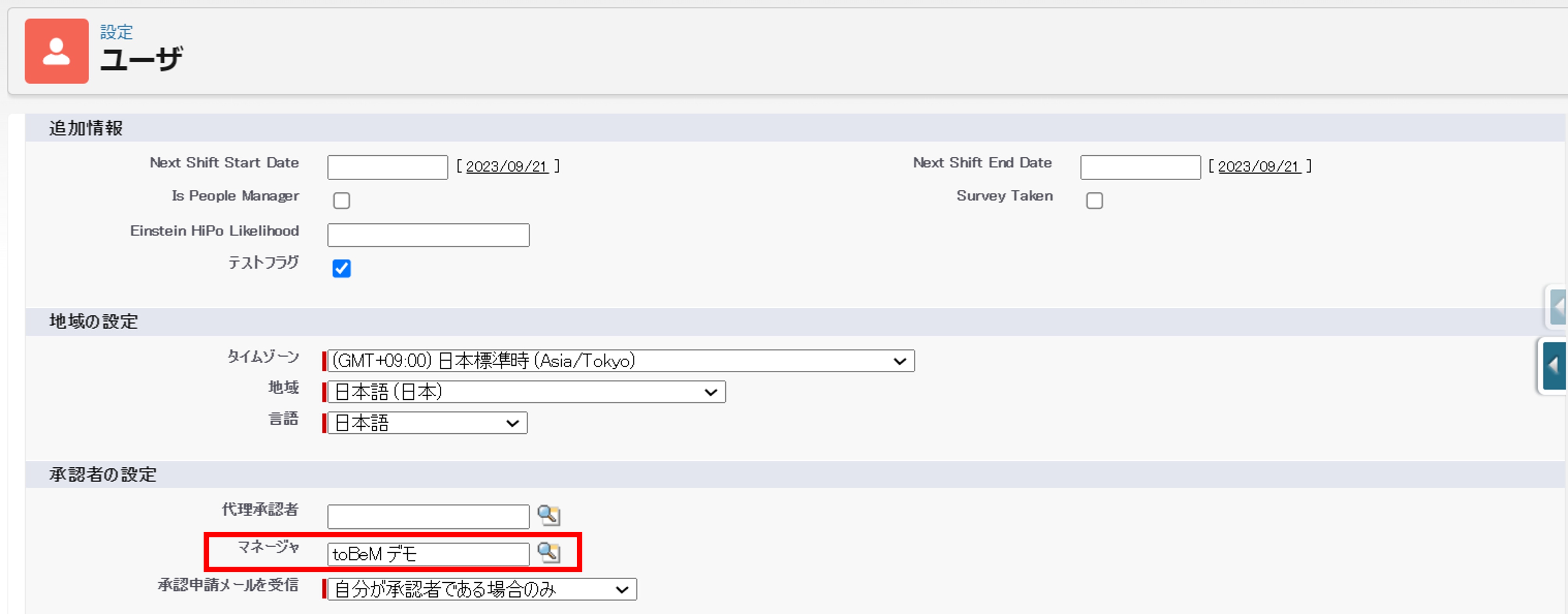
Task: Click the orange user profile icon
Action: point(57,51)
